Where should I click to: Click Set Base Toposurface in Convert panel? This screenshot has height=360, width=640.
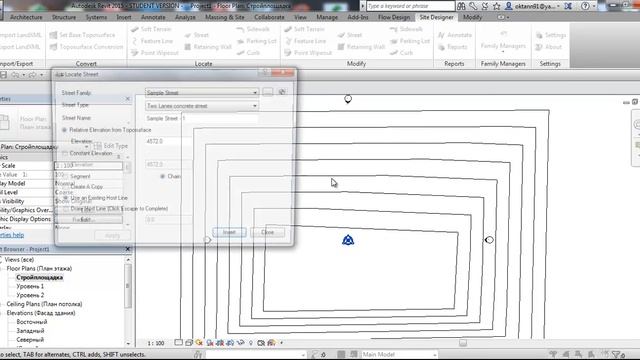tap(82, 35)
